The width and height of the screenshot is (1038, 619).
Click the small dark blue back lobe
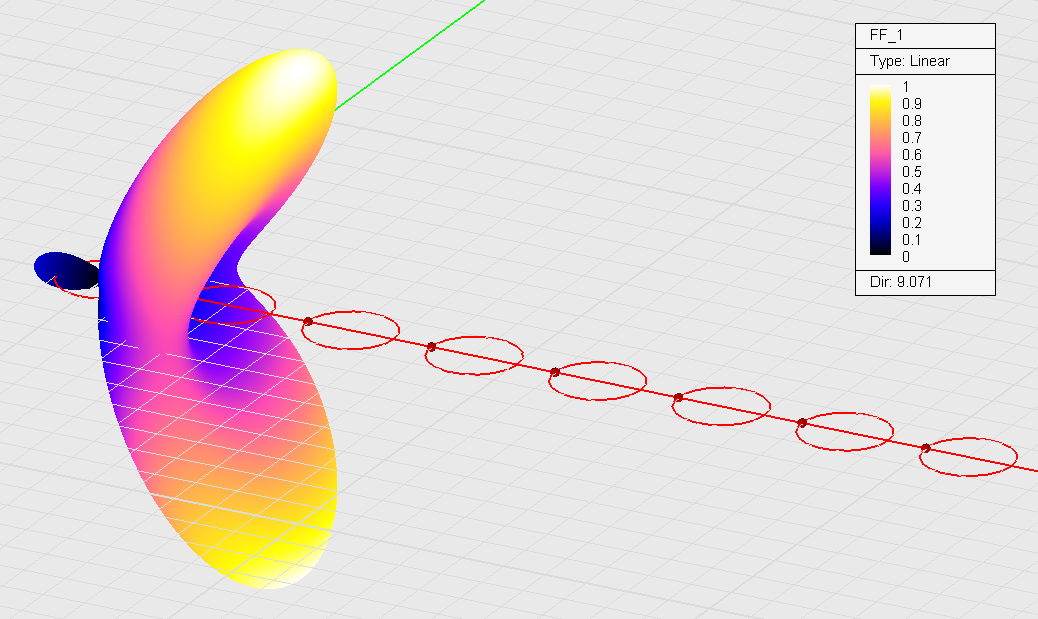pos(65,270)
